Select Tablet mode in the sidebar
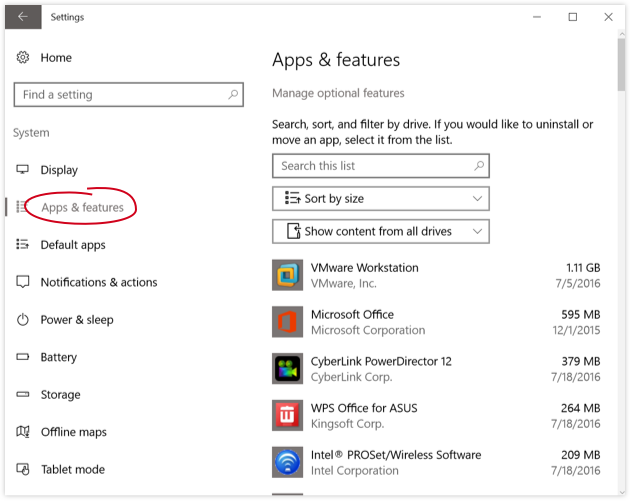The image size is (630, 501). 73,469
